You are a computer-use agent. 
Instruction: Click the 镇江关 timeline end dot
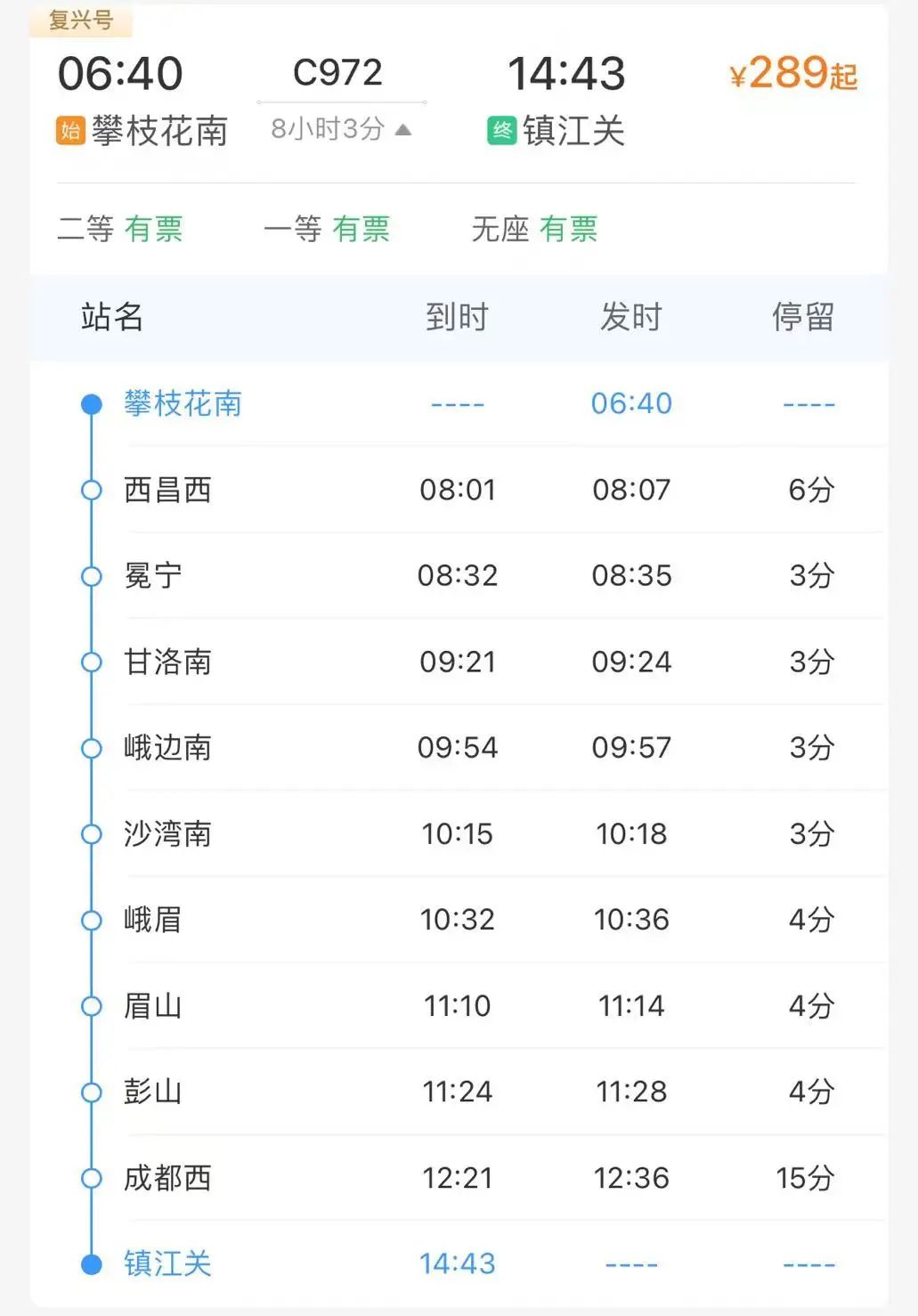click(x=91, y=1264)
